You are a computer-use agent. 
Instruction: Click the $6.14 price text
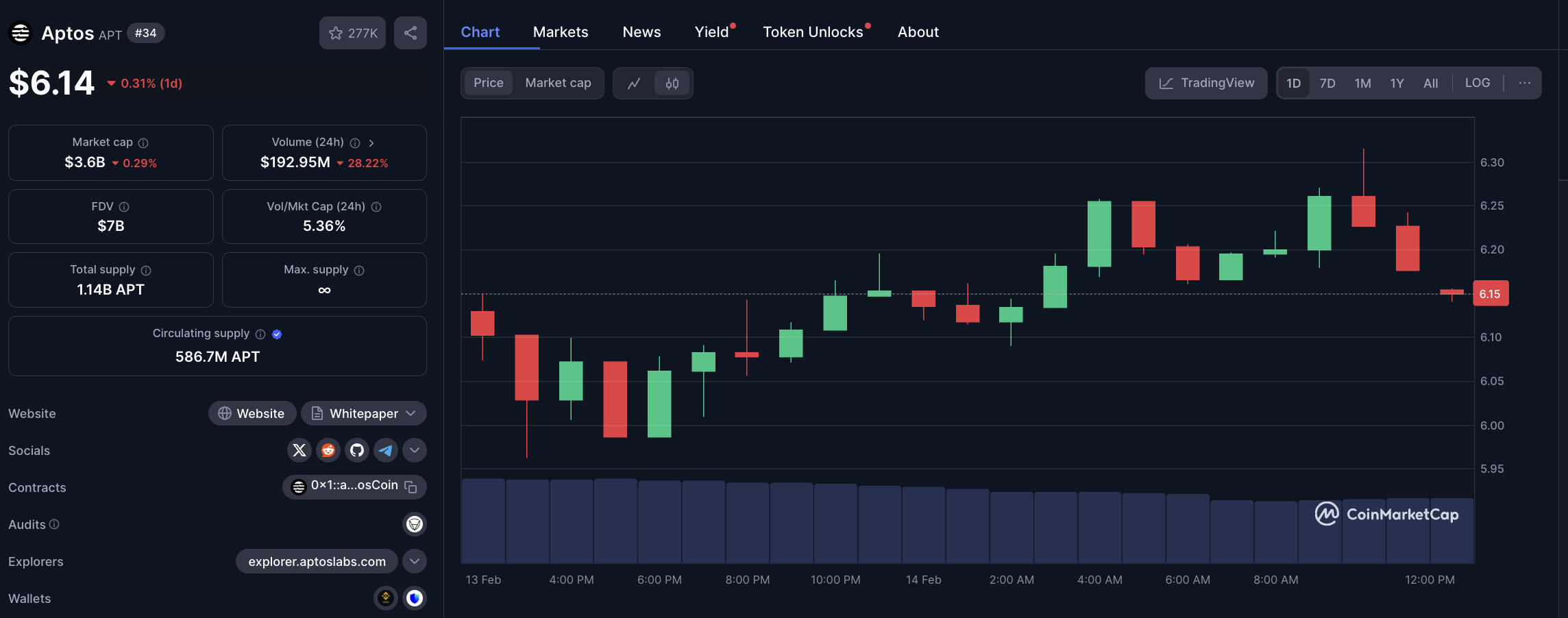pos(51,83)
